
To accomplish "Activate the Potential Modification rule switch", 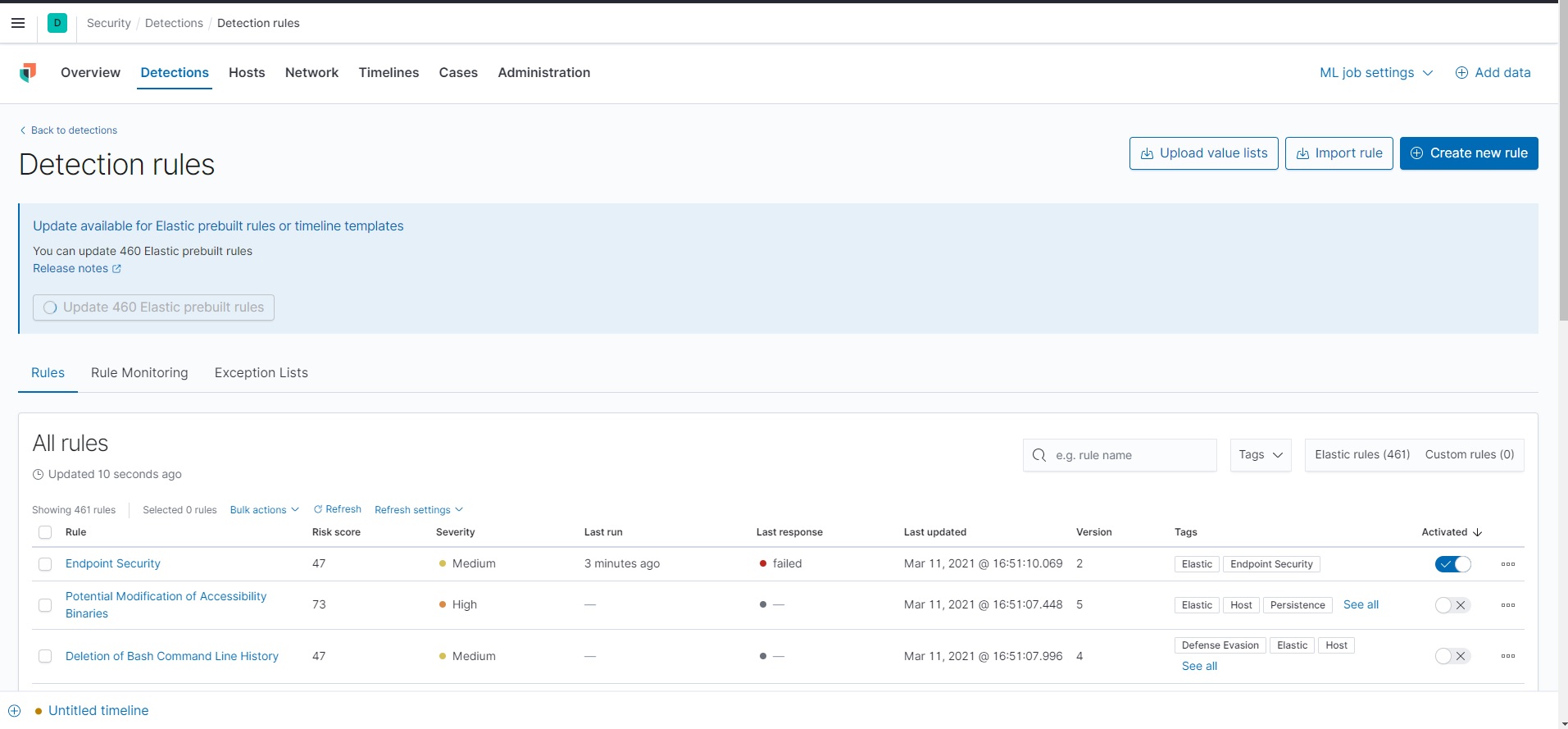I will click(x=1453, y=605).
